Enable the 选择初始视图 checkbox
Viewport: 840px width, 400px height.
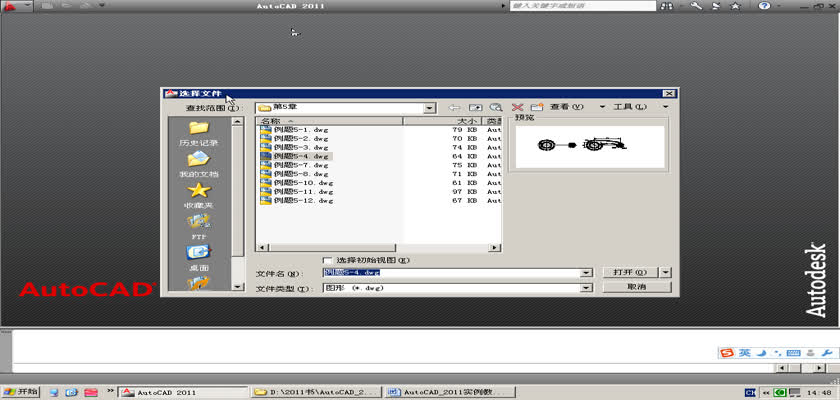pos(328,260)
